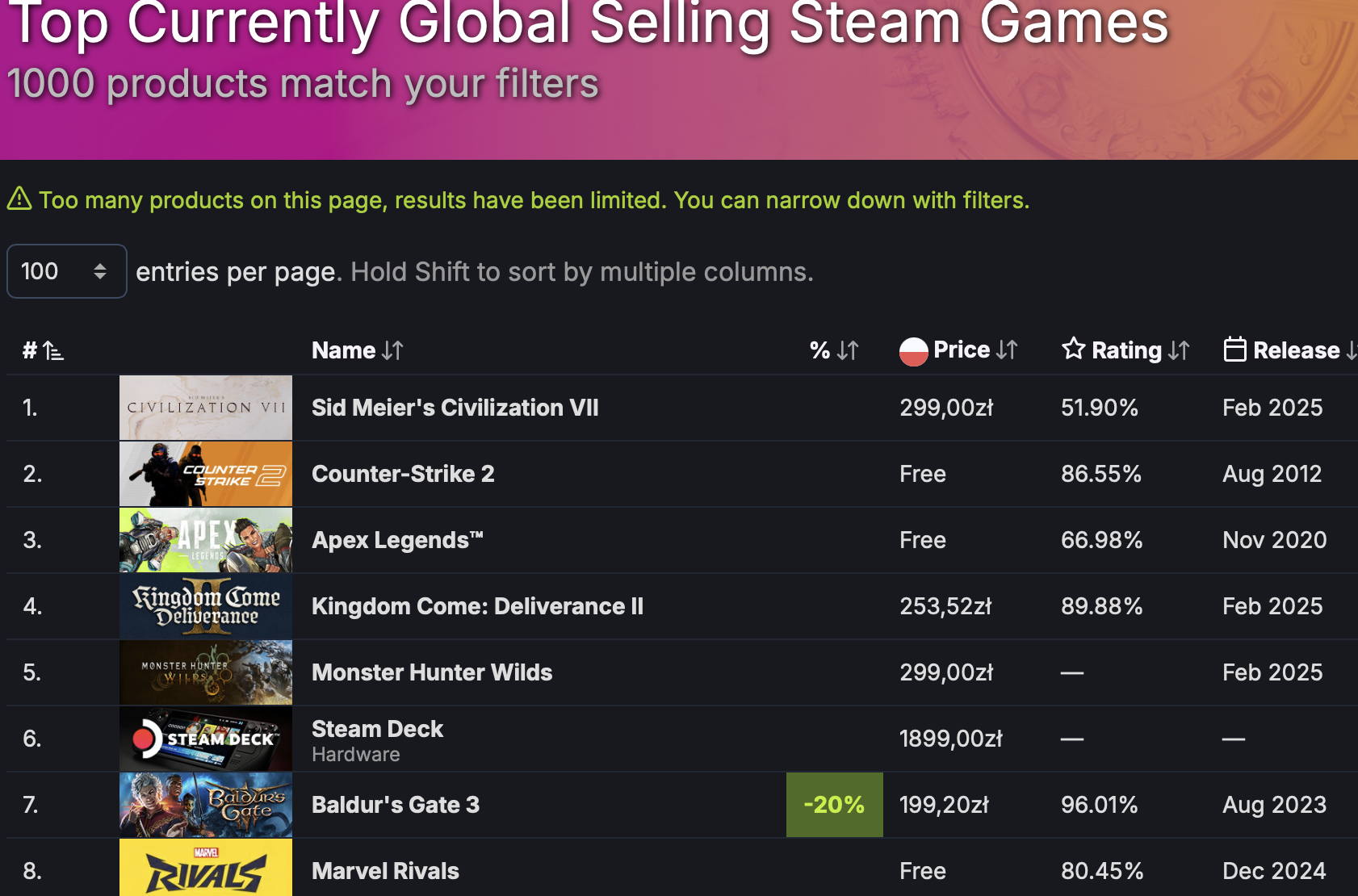
Task: Open Sid Meier's Civilization VII link
Action: [455, 408]
